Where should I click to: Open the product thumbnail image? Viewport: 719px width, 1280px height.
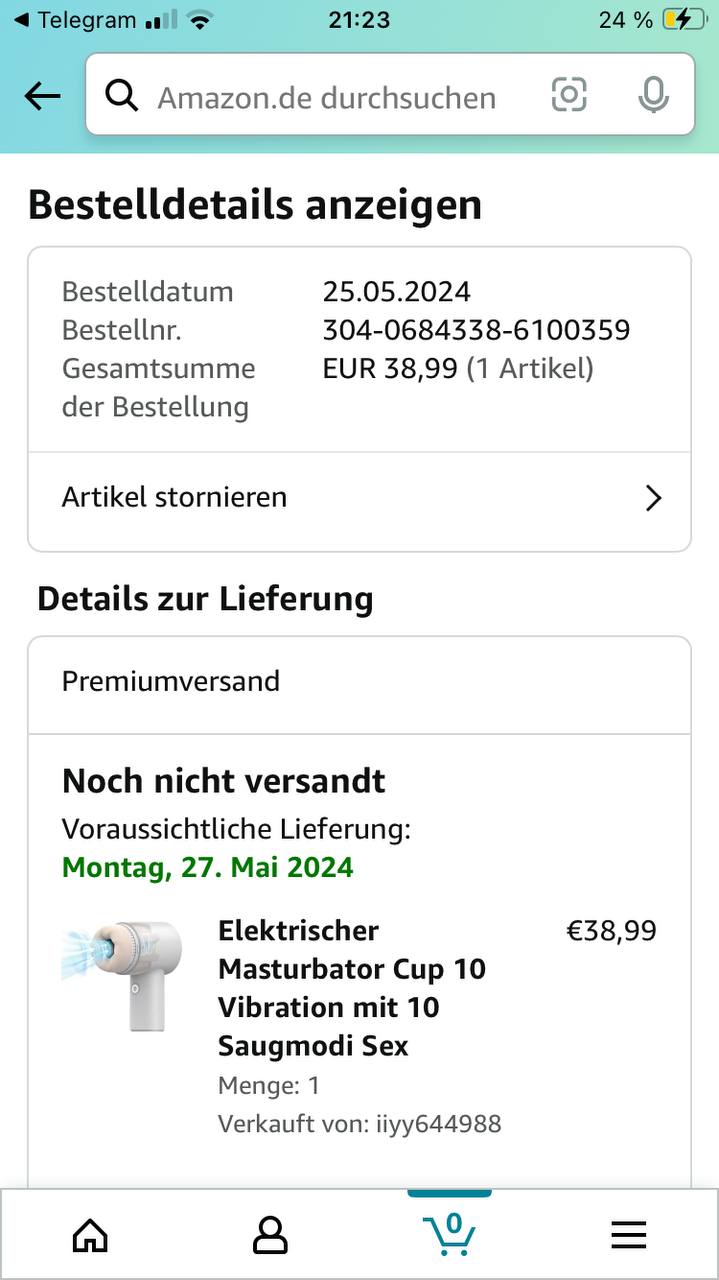click(x=122, y=975)
